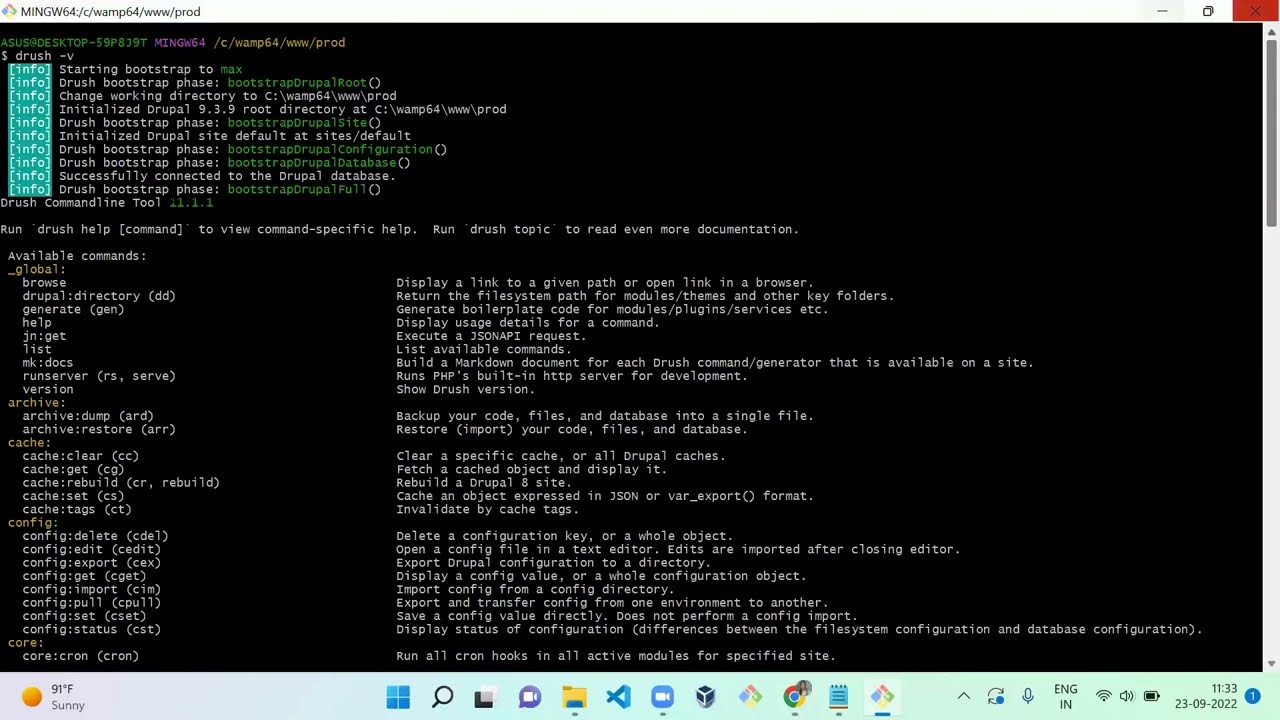Click 'cache:clear (cc)' command

tap(81, 456)
